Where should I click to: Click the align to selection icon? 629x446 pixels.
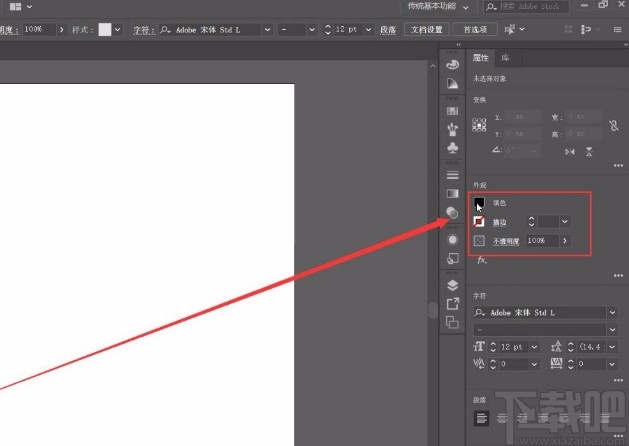[x=586, y=29]
